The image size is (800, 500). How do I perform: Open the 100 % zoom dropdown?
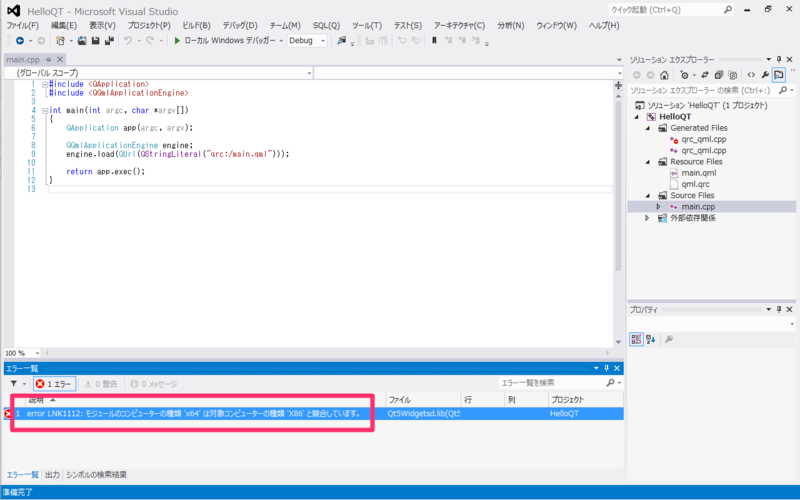pos(22,353)
